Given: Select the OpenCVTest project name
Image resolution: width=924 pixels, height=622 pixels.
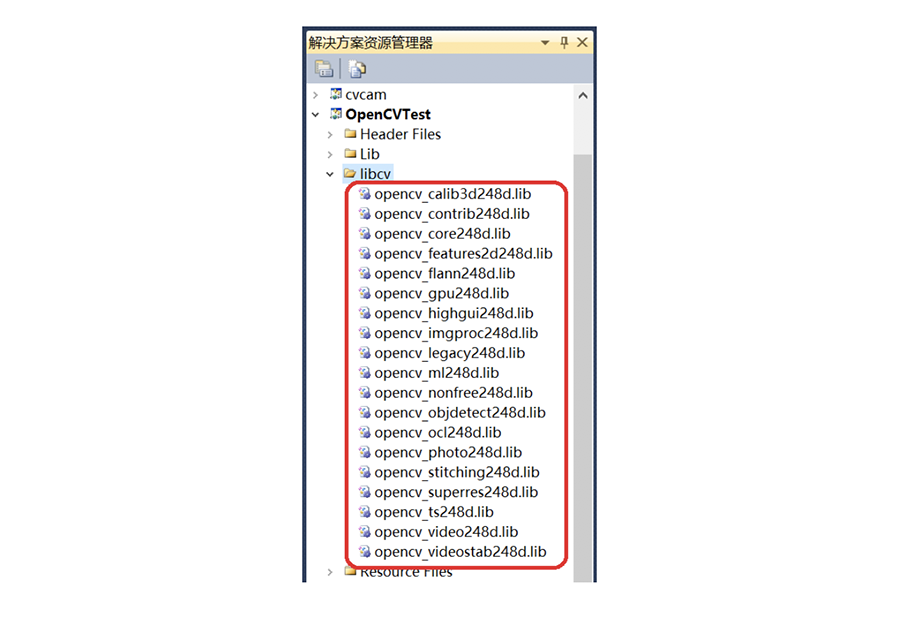Looking at the screenshot, I should tap(388, 114).
